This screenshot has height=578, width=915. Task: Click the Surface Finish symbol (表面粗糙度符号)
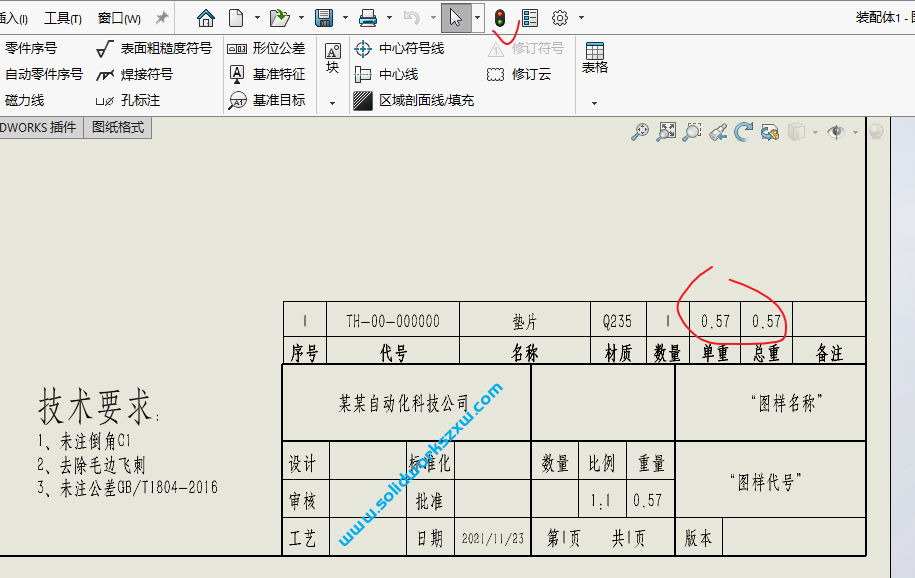point(154,48)
